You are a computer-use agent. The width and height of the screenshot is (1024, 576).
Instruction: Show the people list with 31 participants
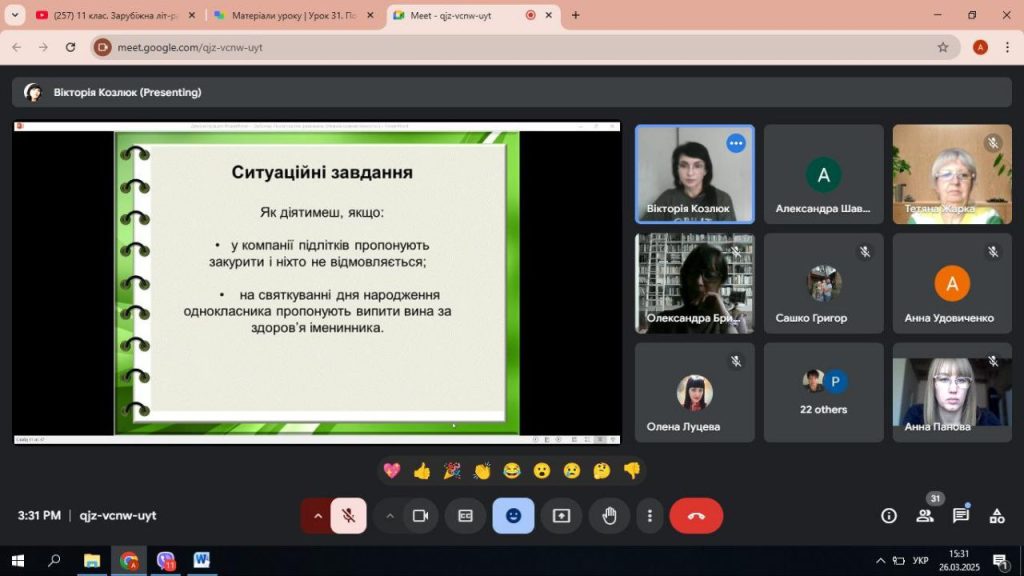tap(925, 516)
